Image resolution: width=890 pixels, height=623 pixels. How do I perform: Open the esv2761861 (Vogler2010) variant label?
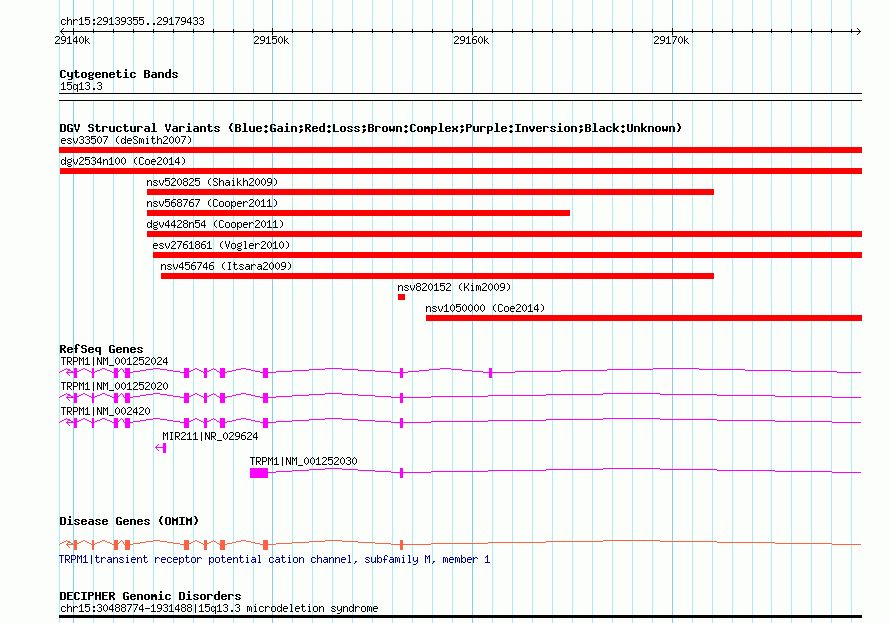pos(221,245)
